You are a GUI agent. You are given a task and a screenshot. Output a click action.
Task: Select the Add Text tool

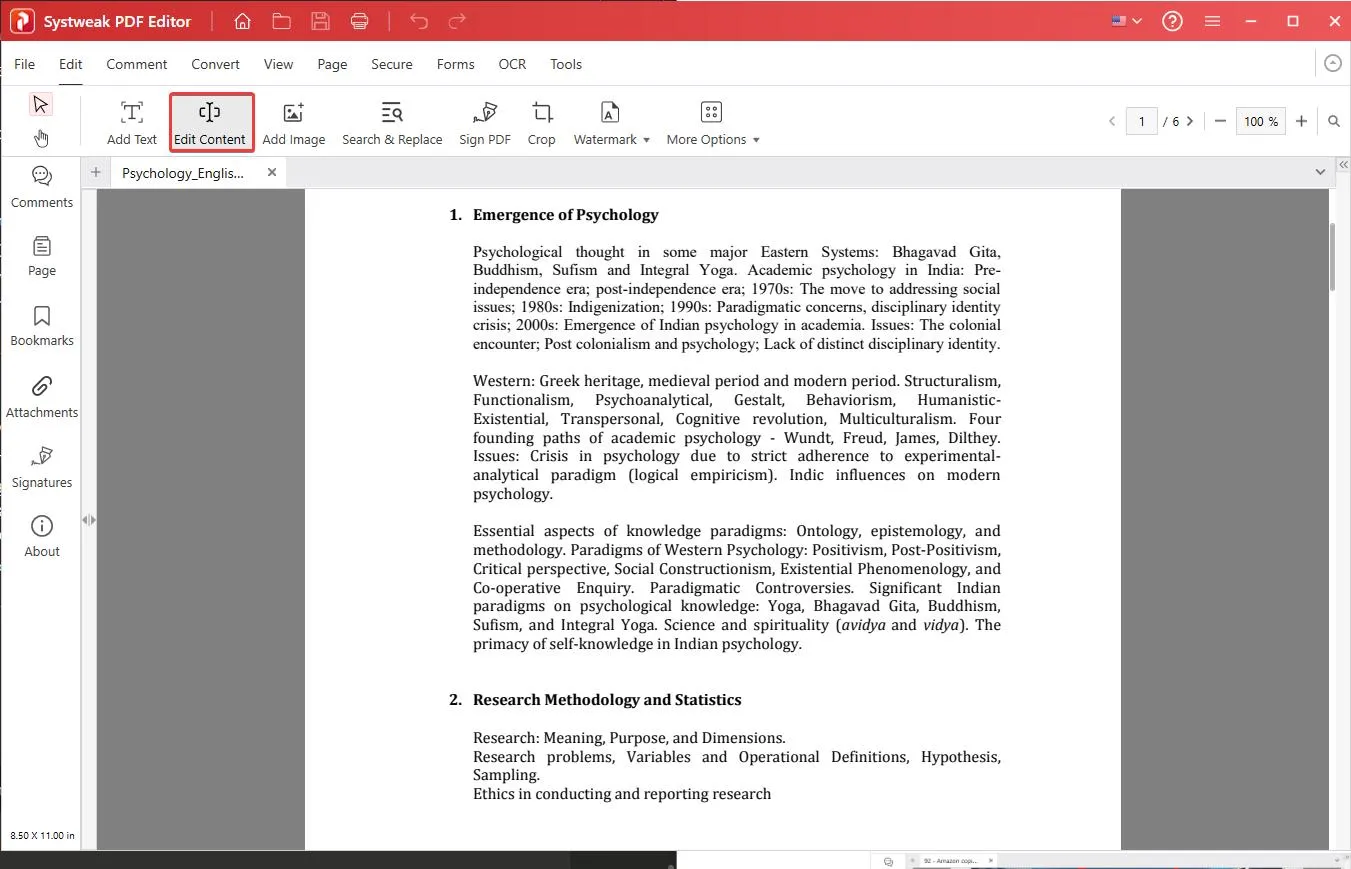click(132, 123)
